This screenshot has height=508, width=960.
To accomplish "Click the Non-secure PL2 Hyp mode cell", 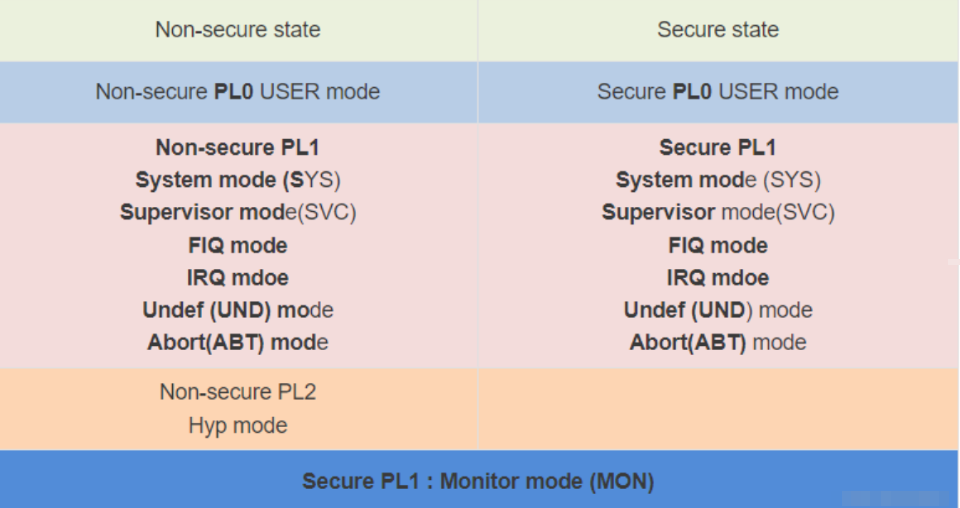I will click(238, 409).
